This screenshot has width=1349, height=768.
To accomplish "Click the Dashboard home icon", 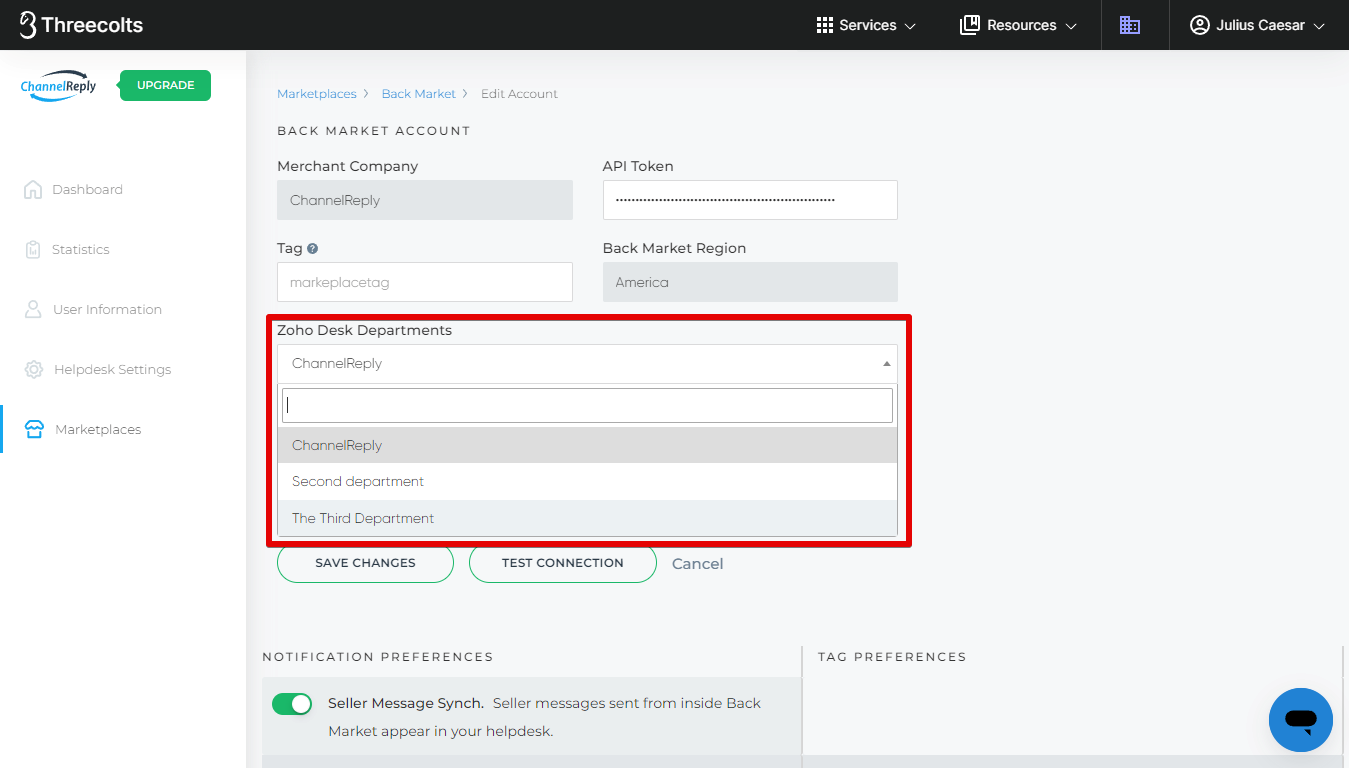I will tap(33, 189).
